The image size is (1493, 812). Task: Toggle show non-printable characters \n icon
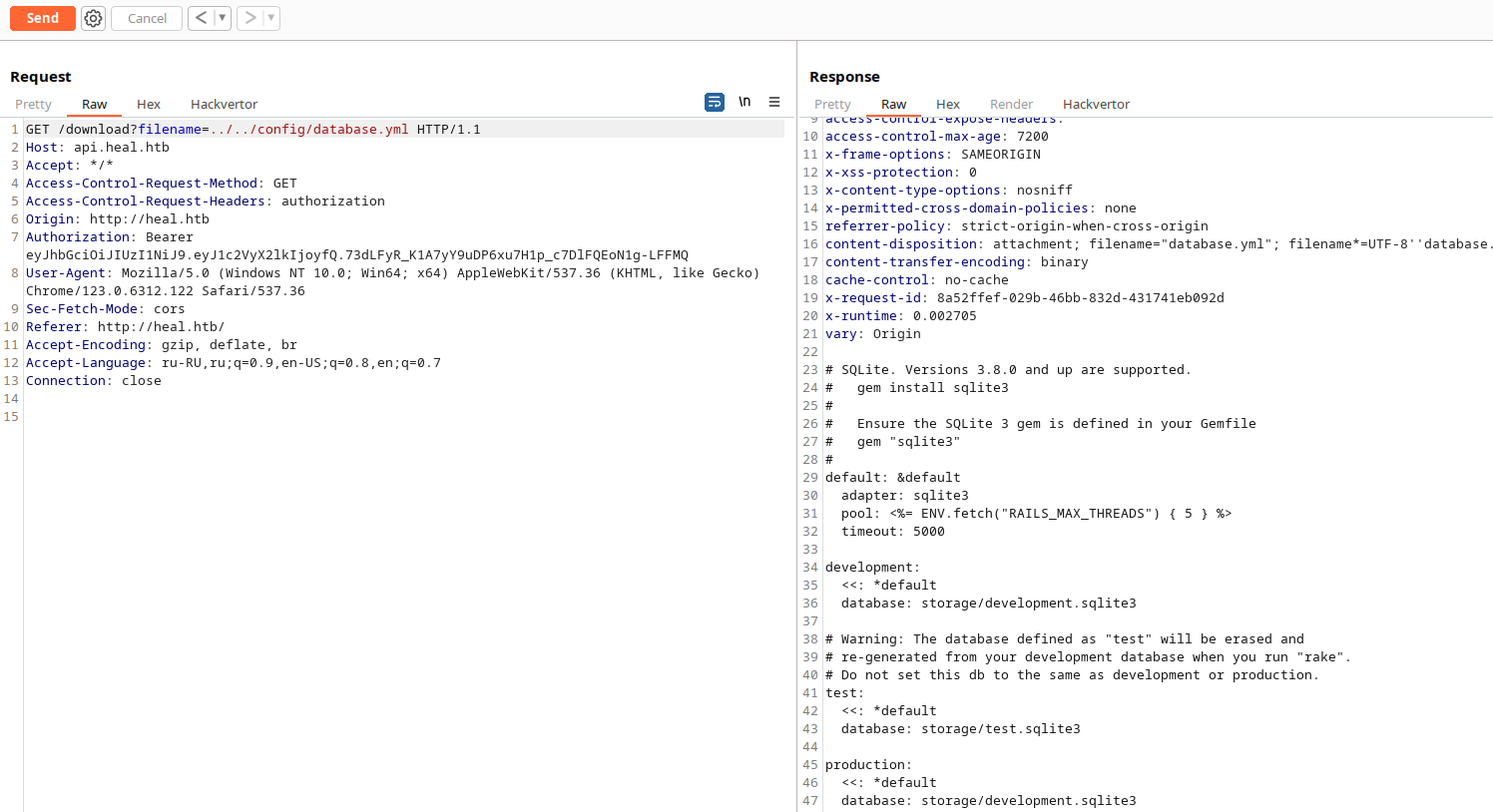click(x=745, y=102)
